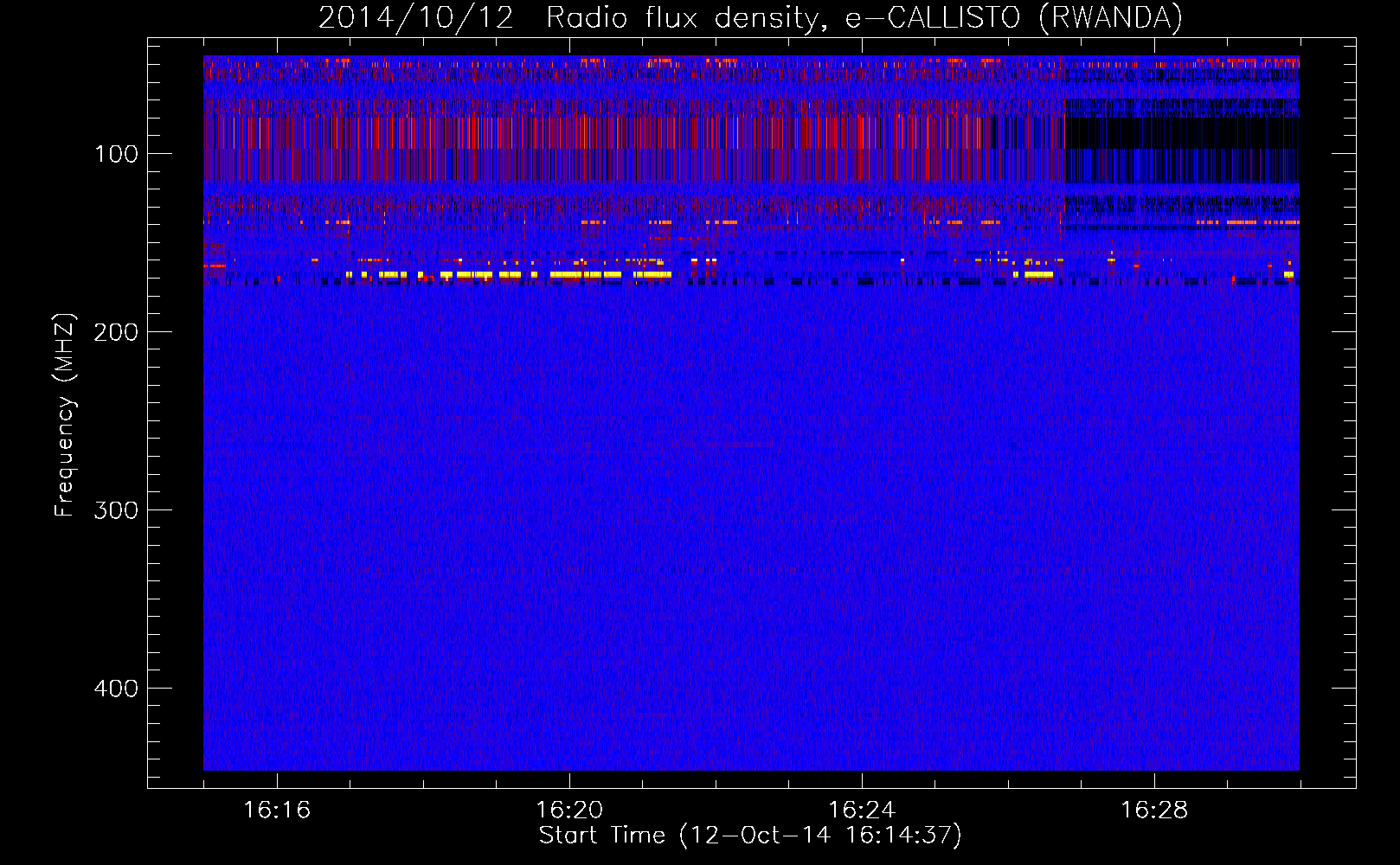Click the 300 frequency tick label
The width and height of the screenshot is (1400, 865).
coord(116,510)
